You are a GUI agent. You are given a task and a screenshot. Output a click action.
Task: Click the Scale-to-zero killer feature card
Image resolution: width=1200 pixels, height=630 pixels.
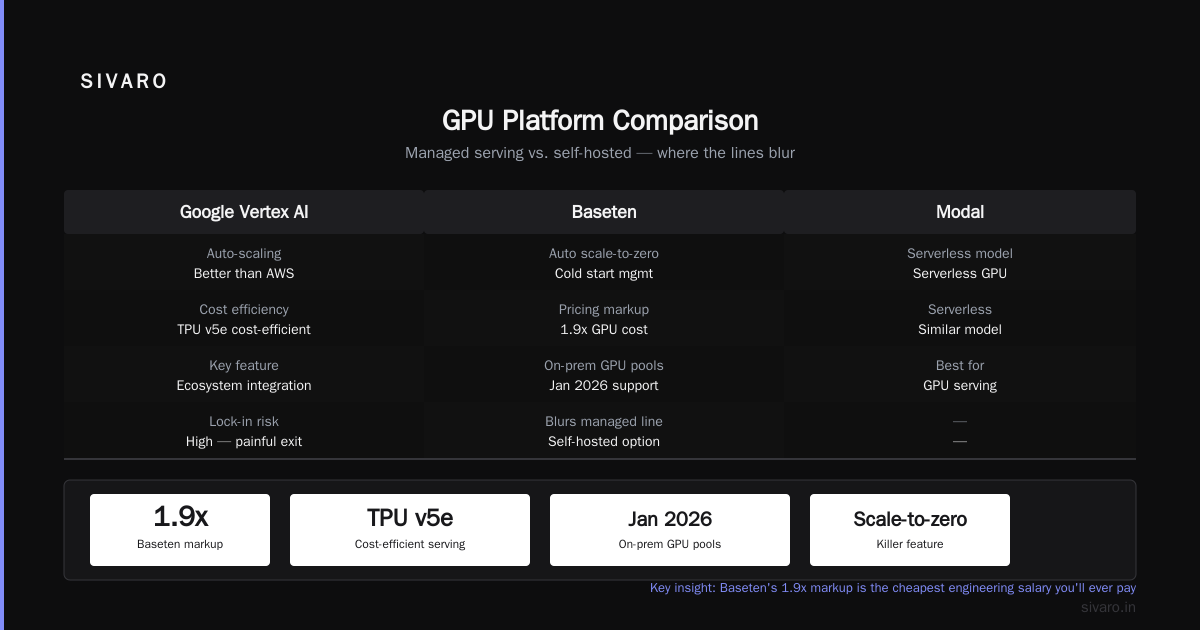910,530
